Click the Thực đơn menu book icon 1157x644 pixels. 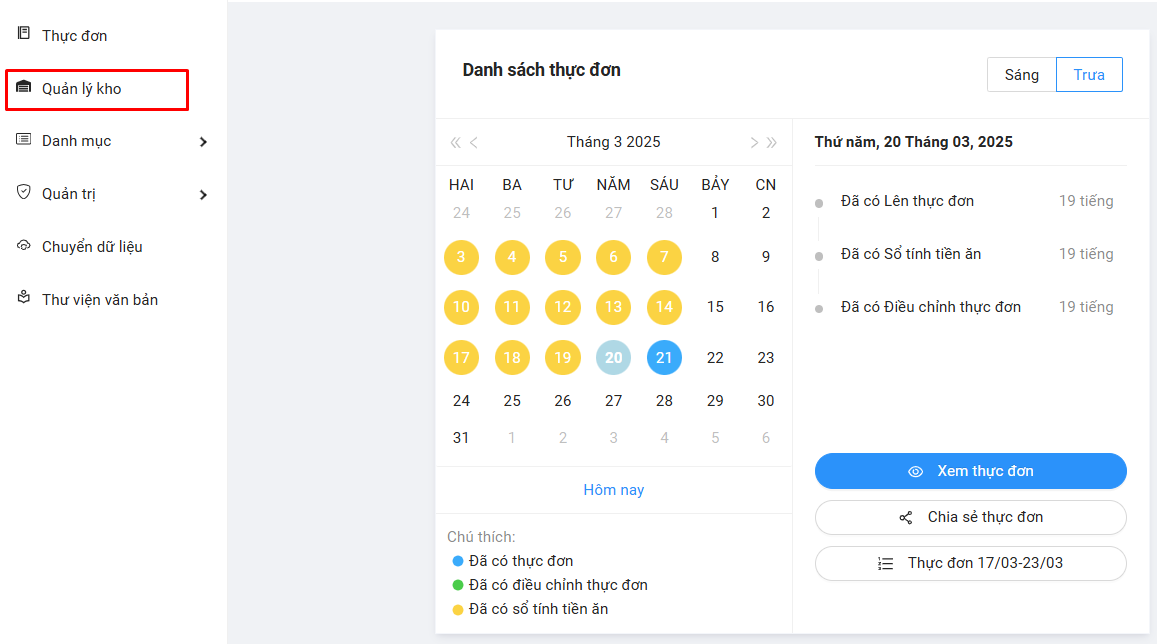(24, 34)
